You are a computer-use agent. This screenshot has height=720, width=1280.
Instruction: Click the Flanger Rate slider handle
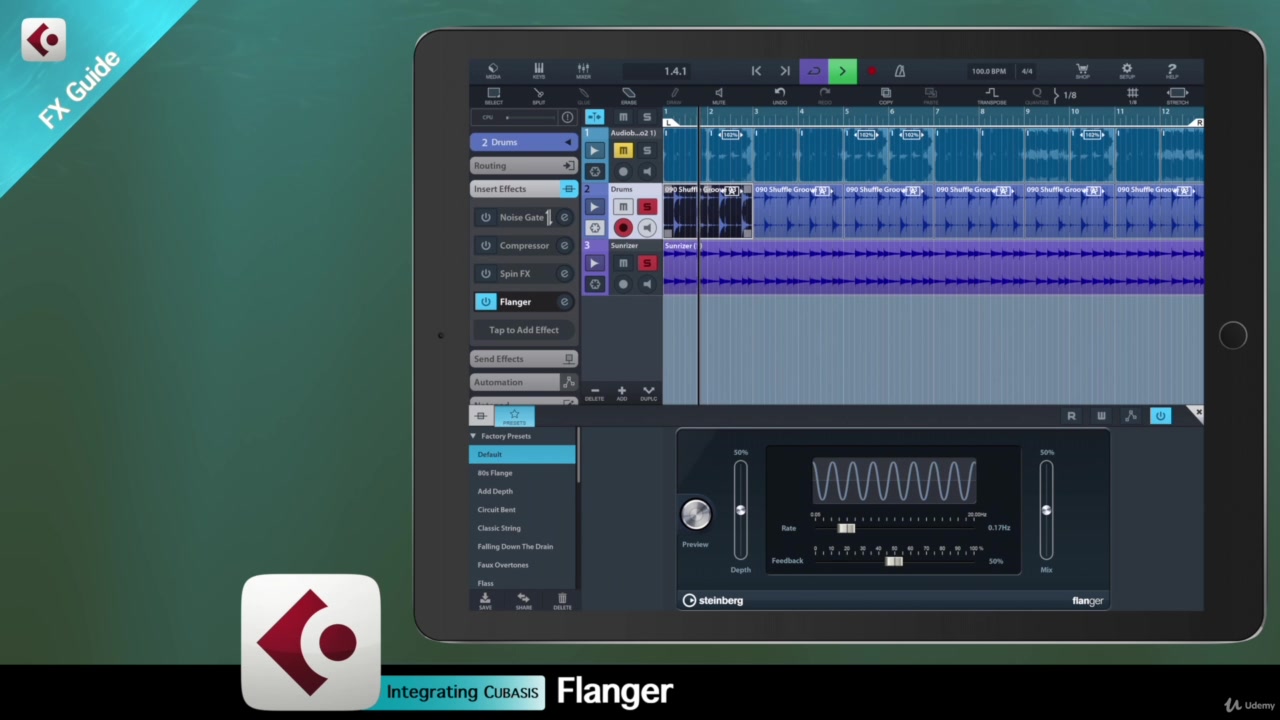click(x=846, y=528)
